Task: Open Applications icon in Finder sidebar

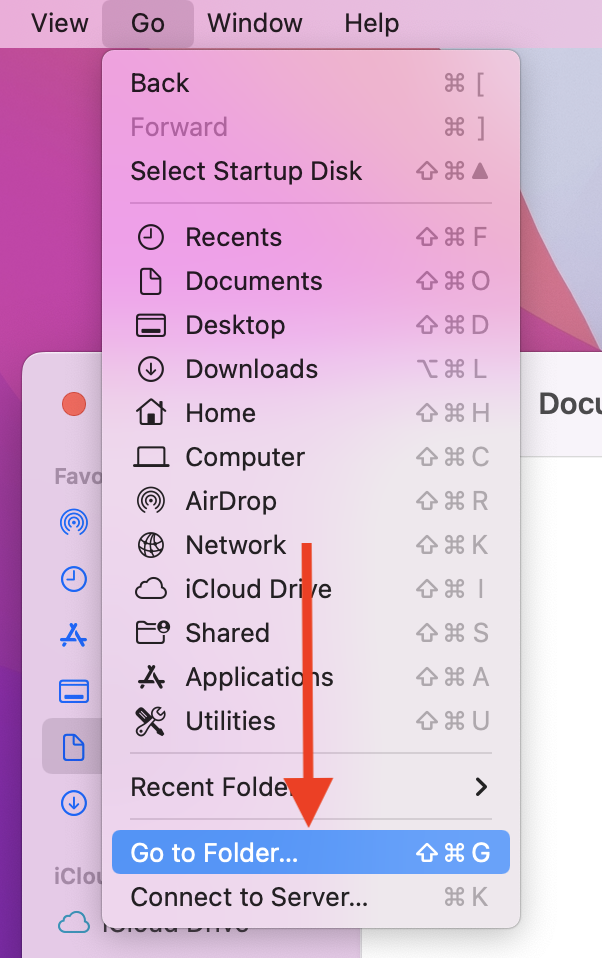Action: 74,634
